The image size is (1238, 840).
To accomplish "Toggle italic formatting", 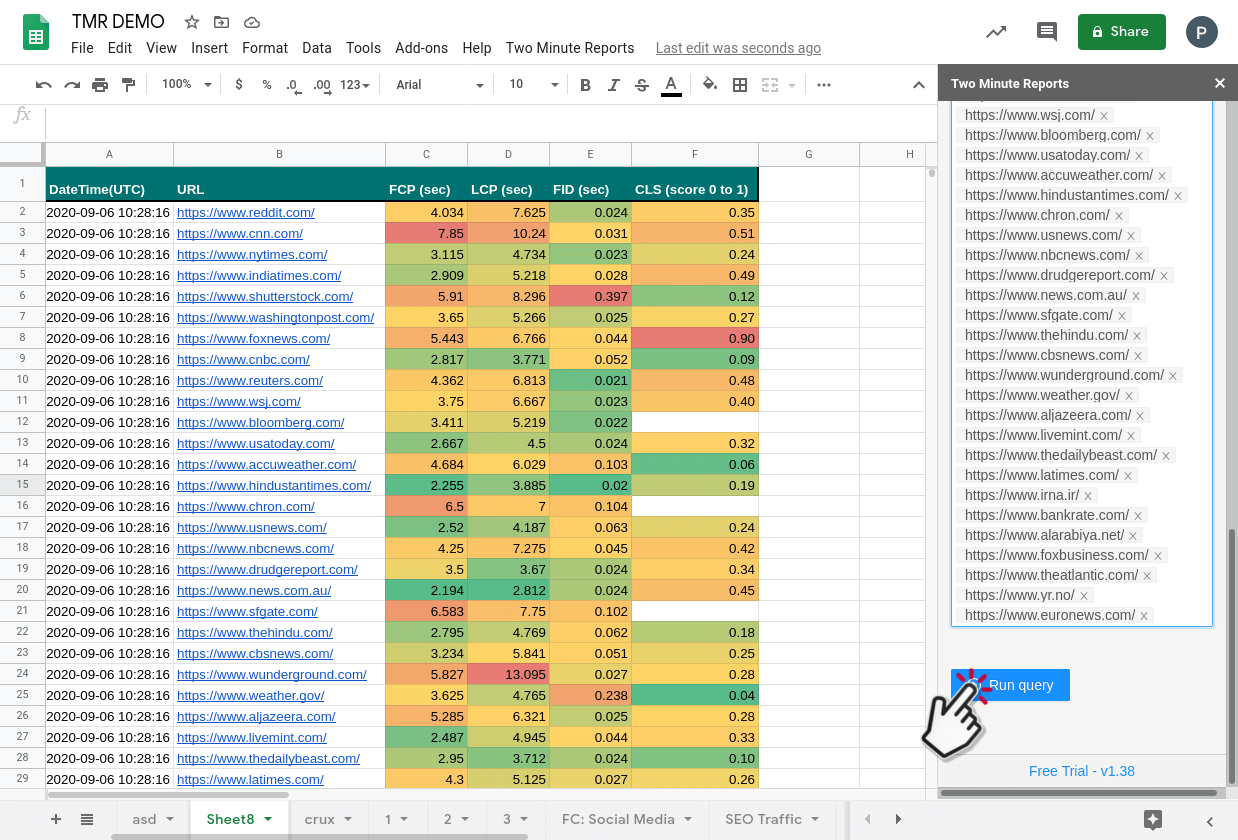I will point(614,85).
